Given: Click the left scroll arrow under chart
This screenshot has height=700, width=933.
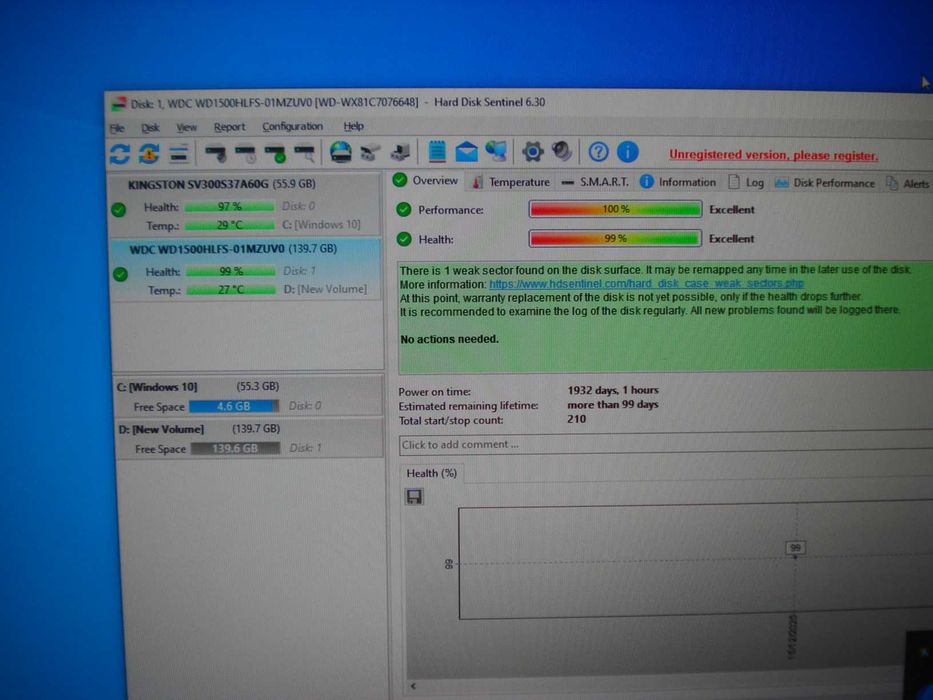Looking at the screenshot, I should click(413, 686).
